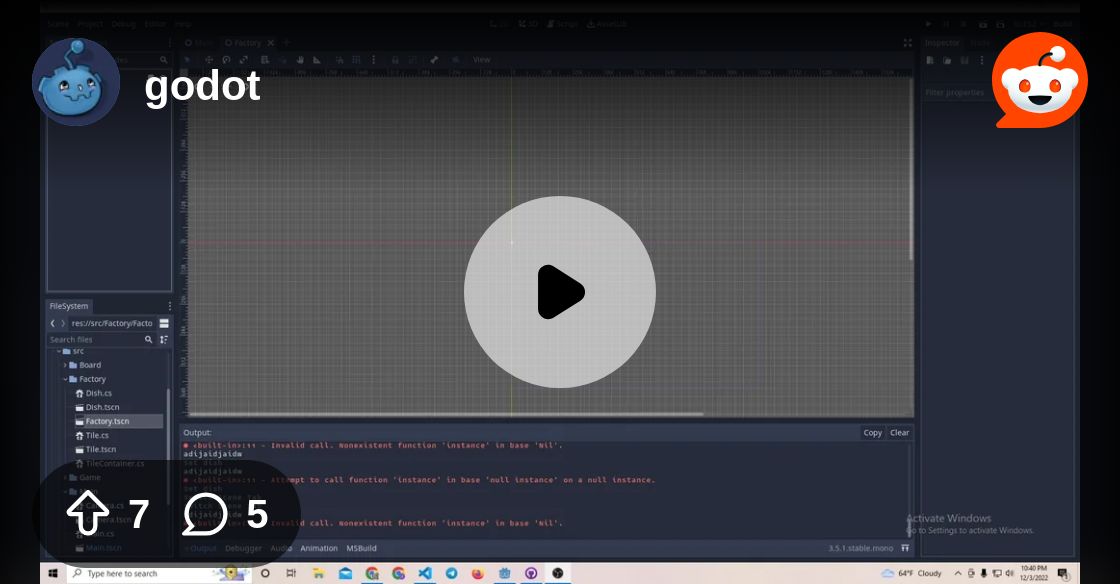Click the horizontal scrollbar of the viewport
This screenshot has height=584, width=1120.
pos(446,413)
